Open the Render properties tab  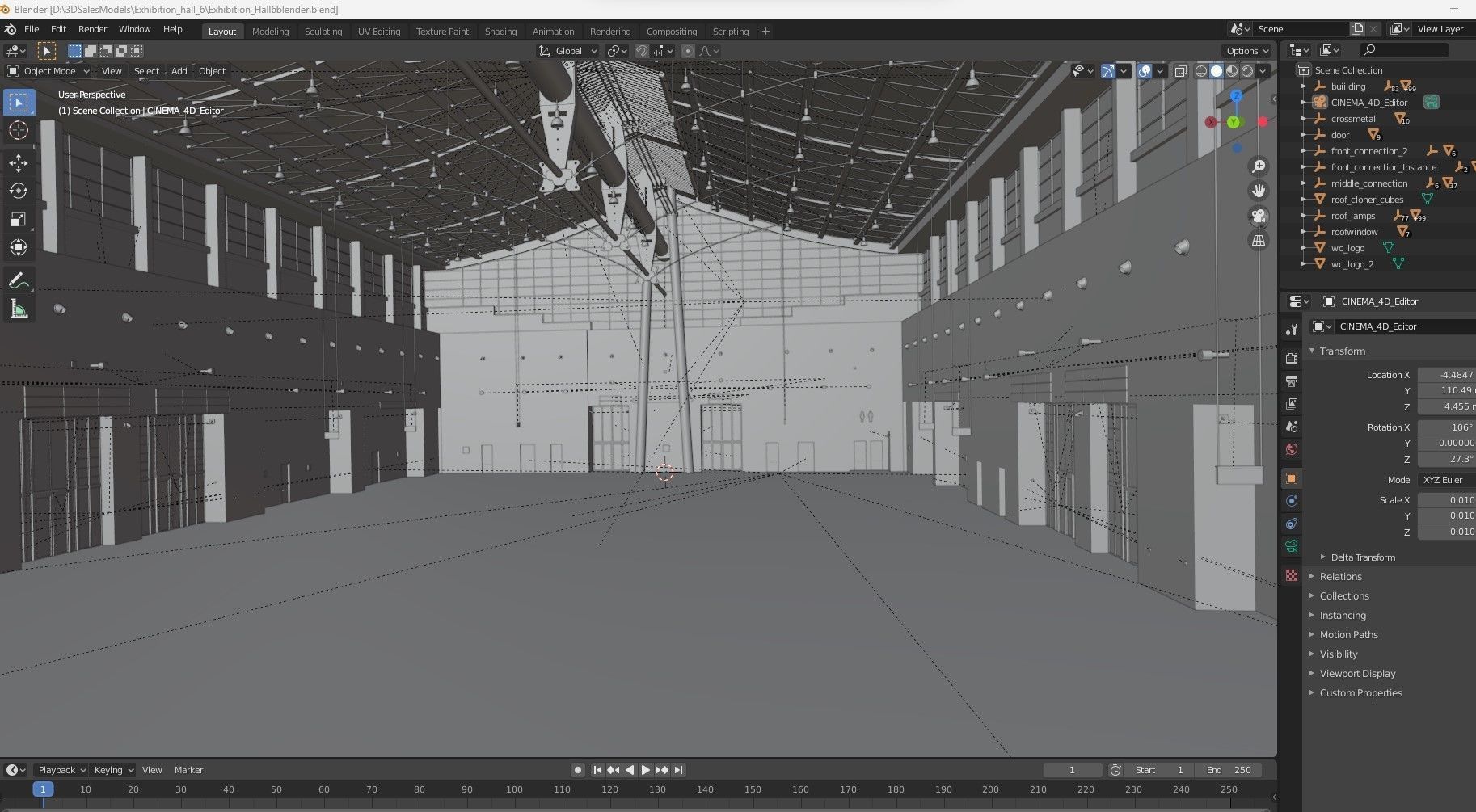click(1292, 358)
